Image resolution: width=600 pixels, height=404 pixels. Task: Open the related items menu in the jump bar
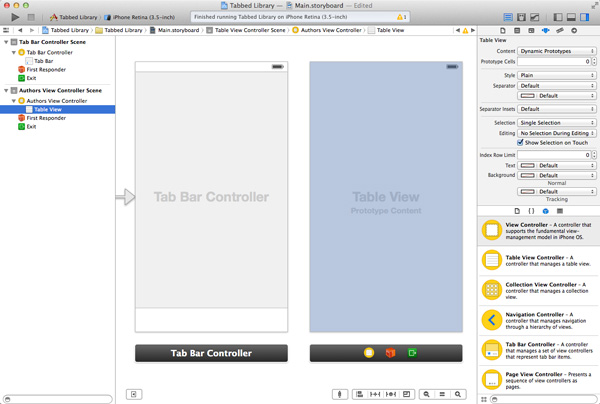click(x=6, y=30)
